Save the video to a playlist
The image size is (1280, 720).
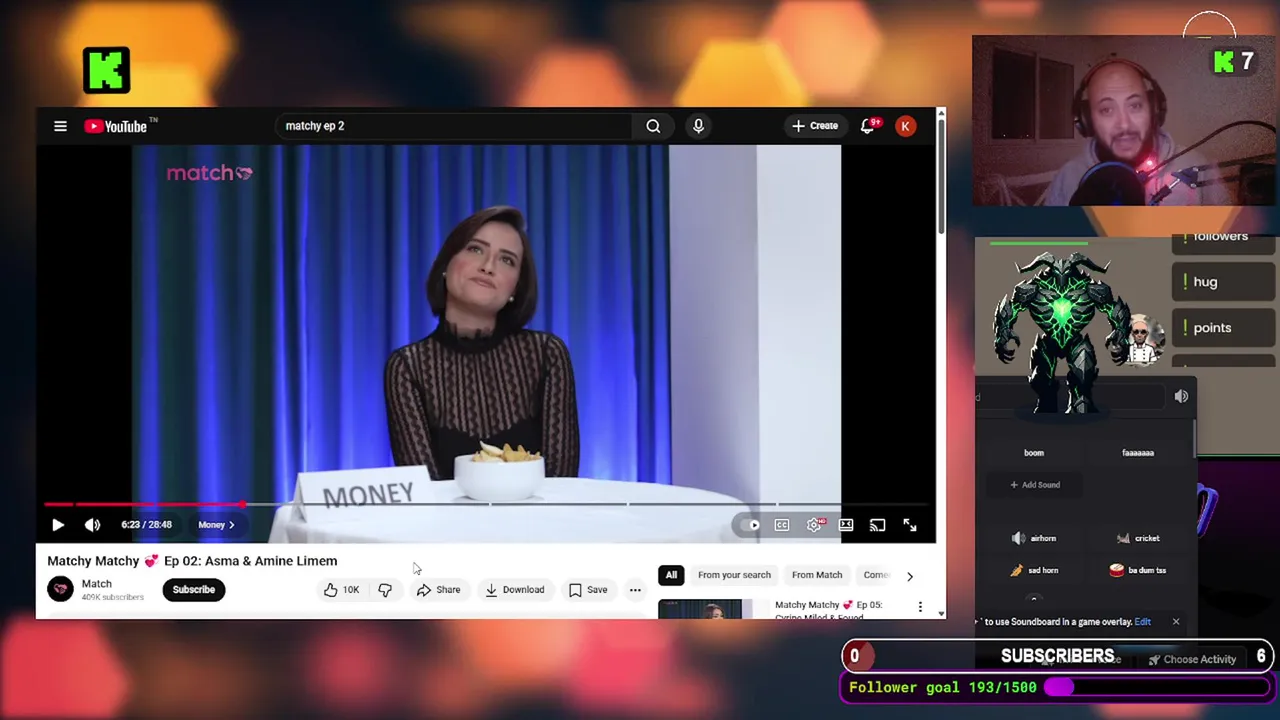click(x=588, y=590)
